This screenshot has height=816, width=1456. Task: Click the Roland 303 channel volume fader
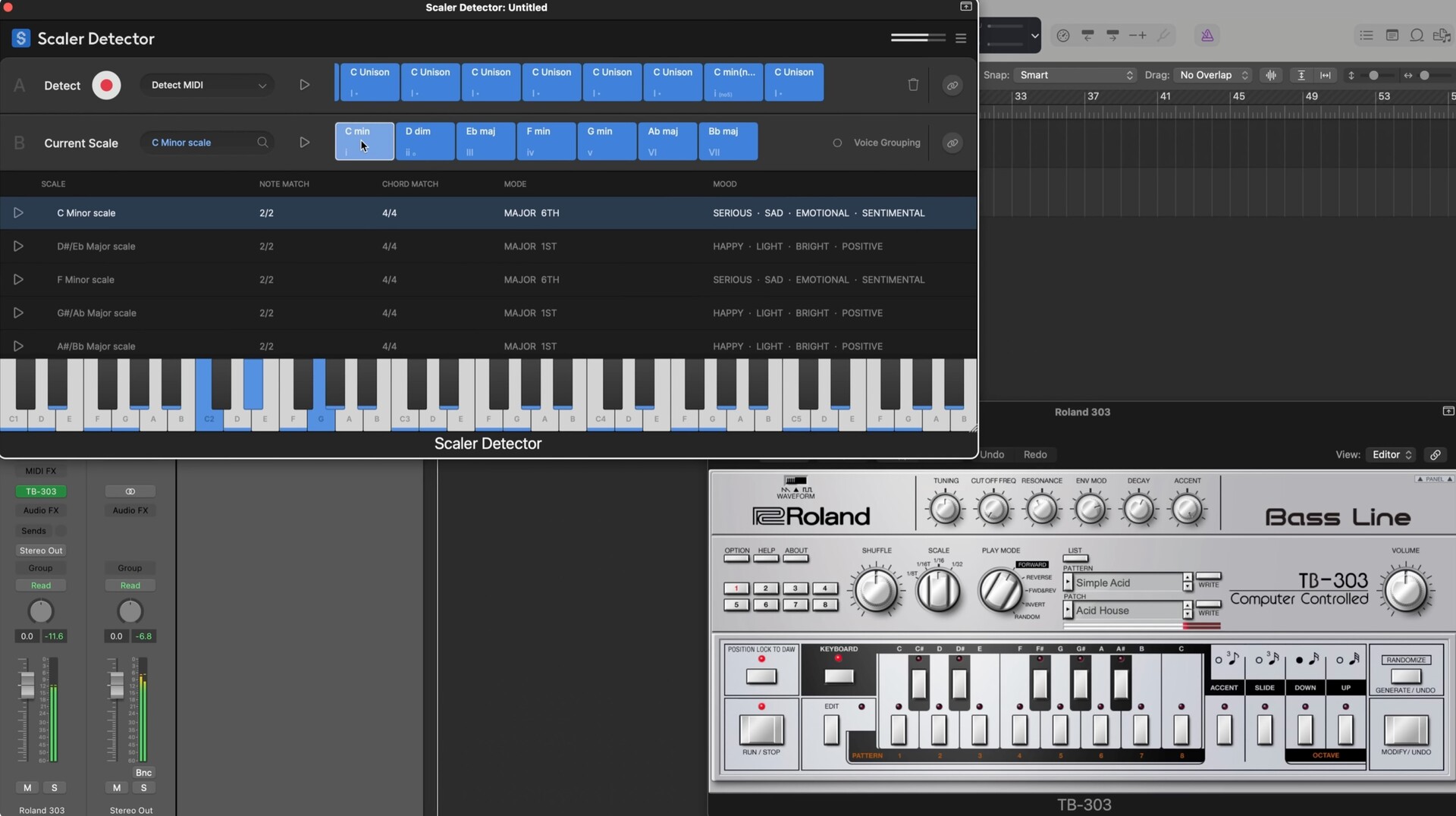[27, 685]
